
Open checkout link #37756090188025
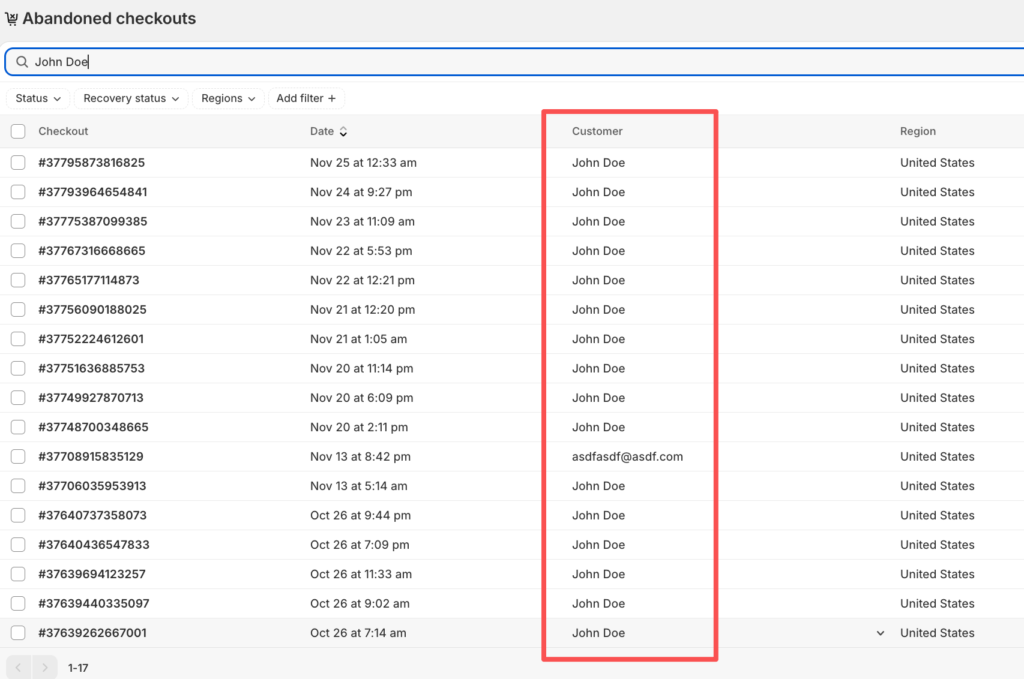[x=92, y=309]
